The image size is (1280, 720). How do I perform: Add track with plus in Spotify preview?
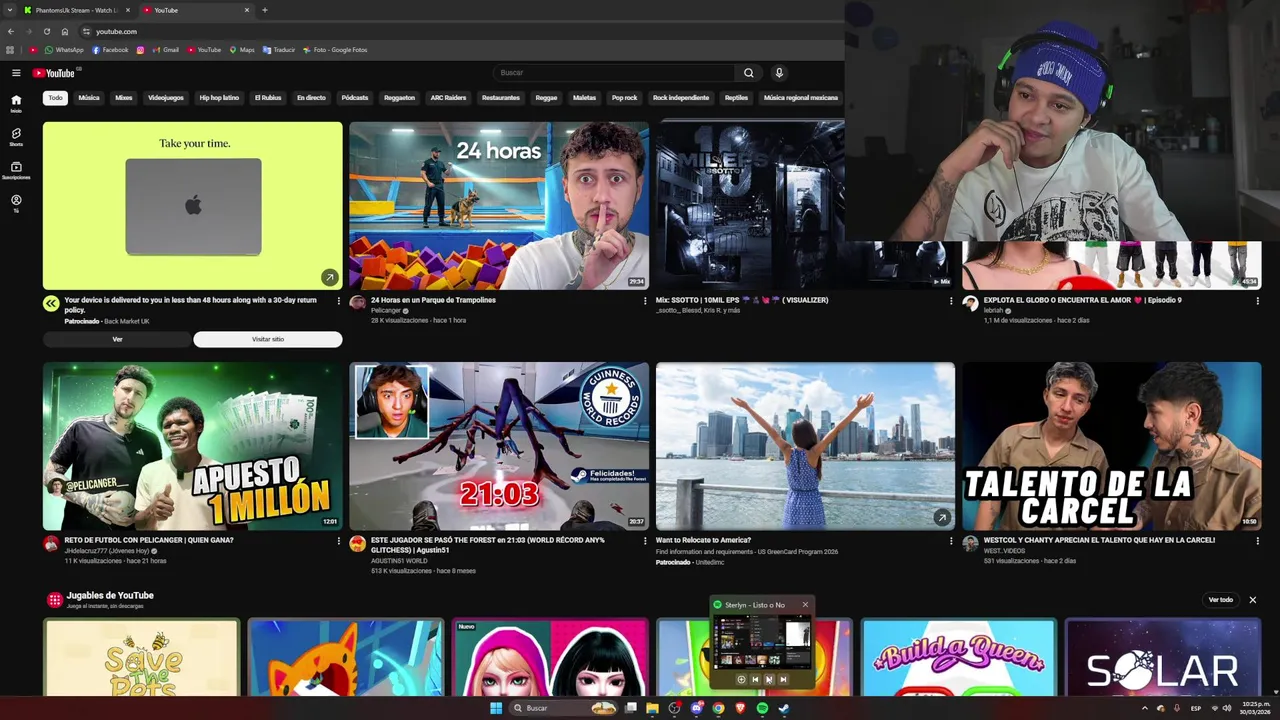(x=741, y=680)
